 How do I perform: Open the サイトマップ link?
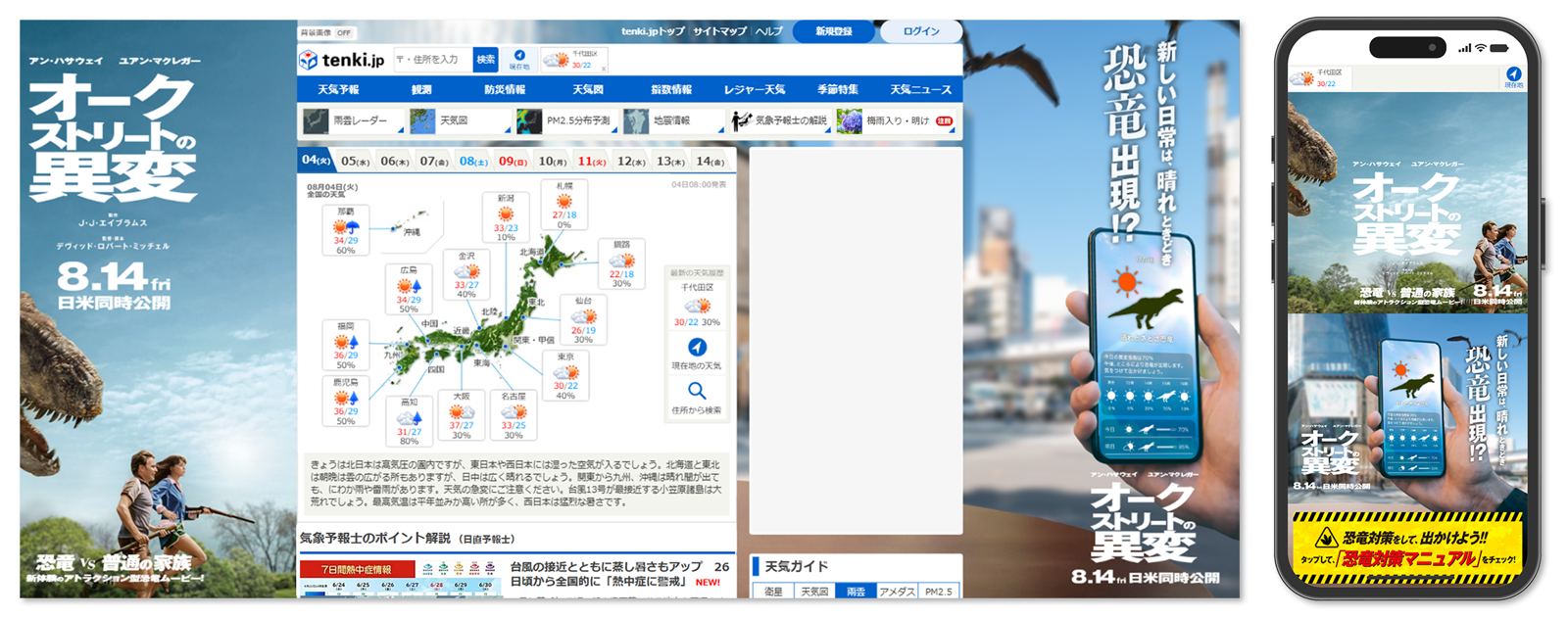click(720, 31)
